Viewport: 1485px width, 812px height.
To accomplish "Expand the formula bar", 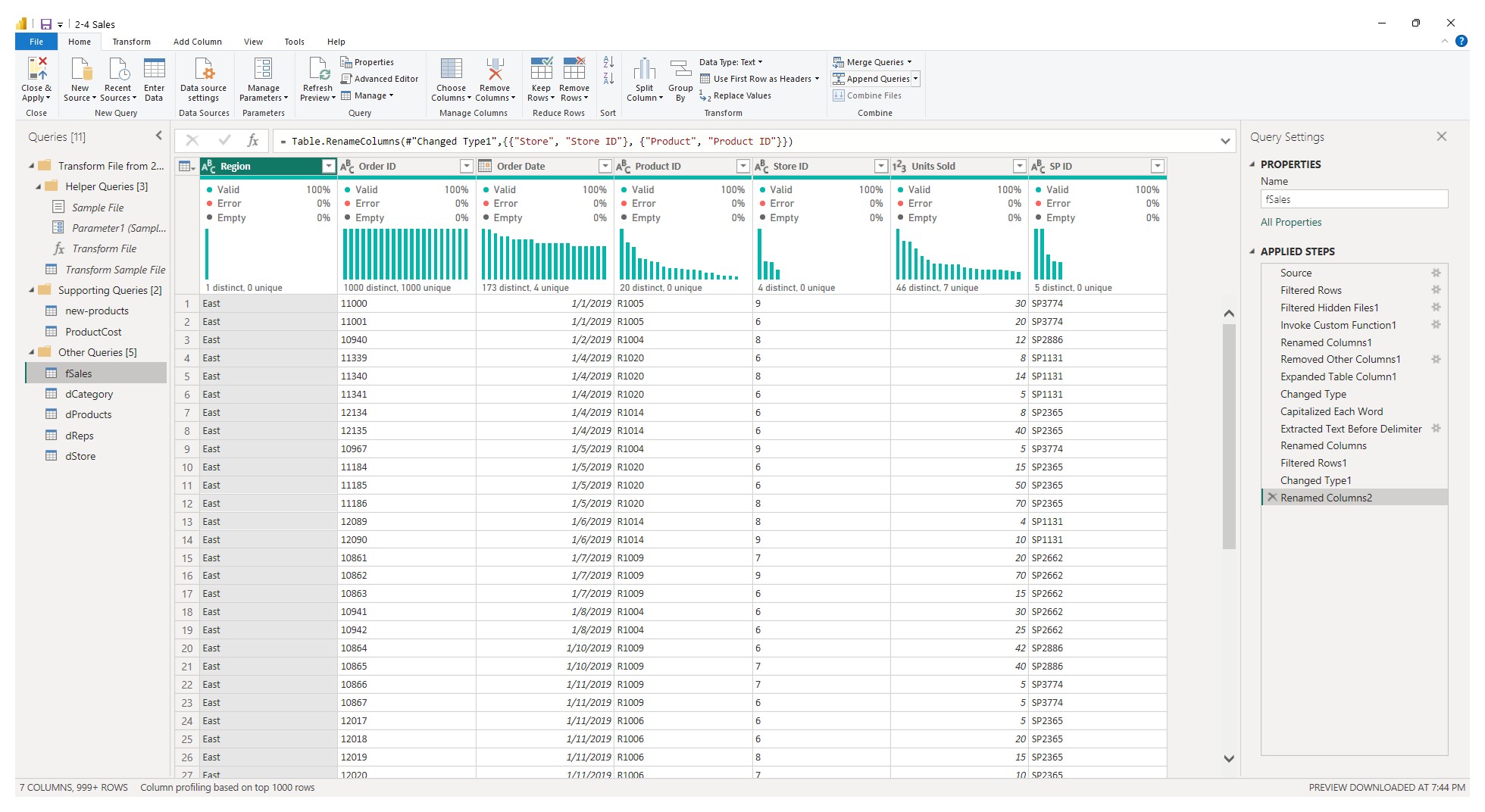I will 1225,141.
